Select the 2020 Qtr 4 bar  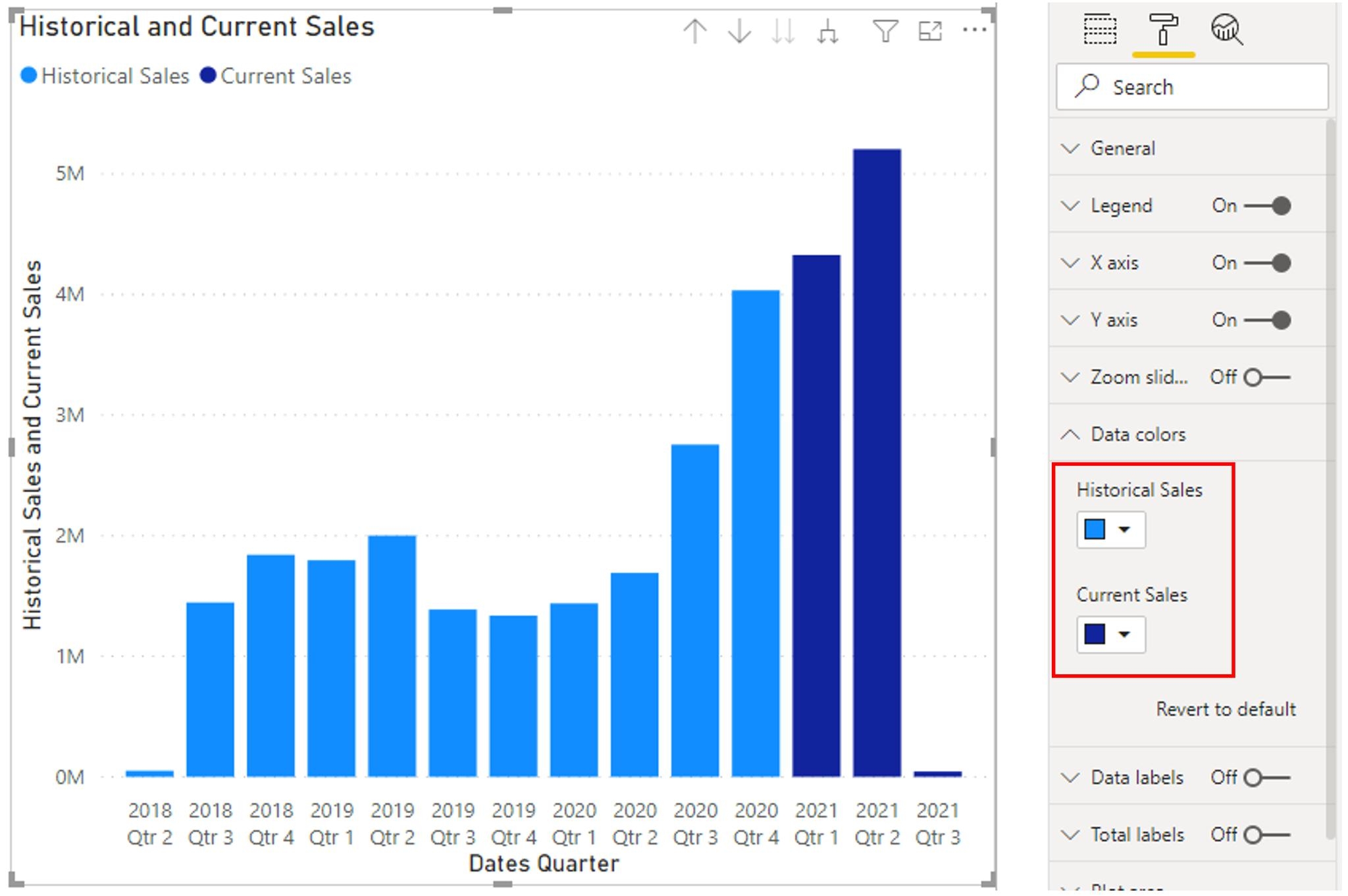756,534
